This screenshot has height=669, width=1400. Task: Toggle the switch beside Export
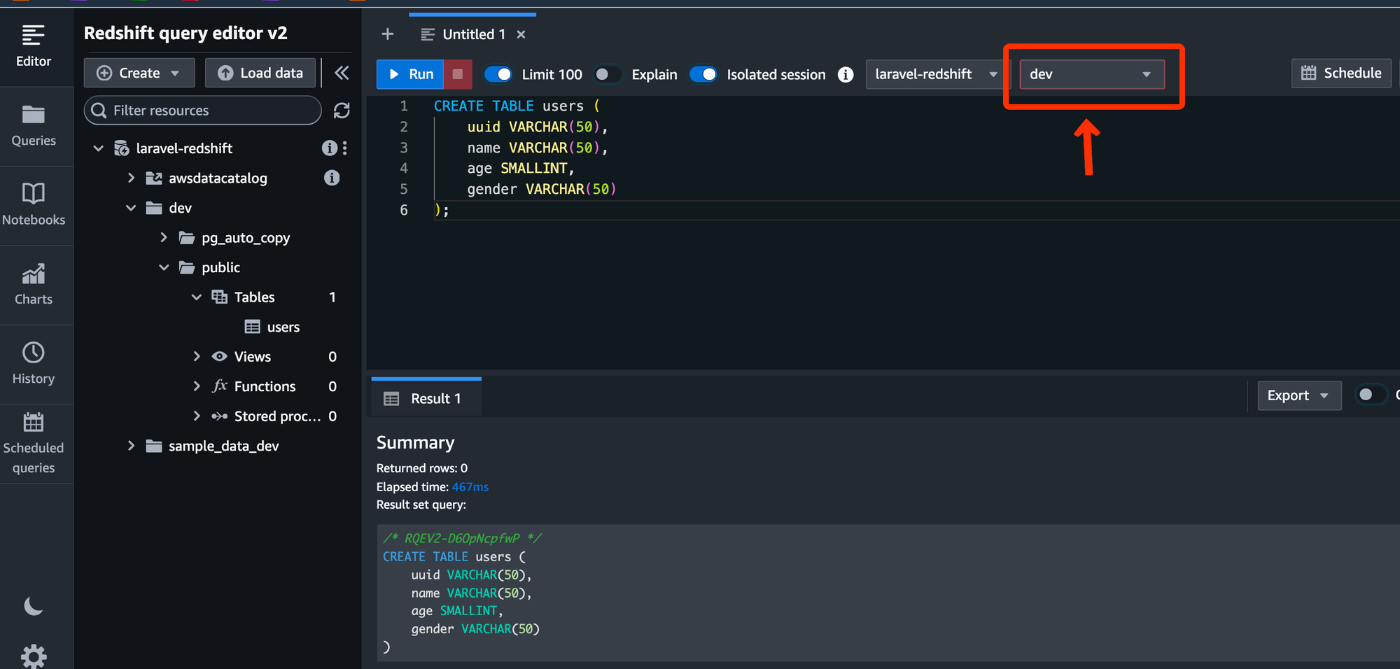(x=1371, y=395)
